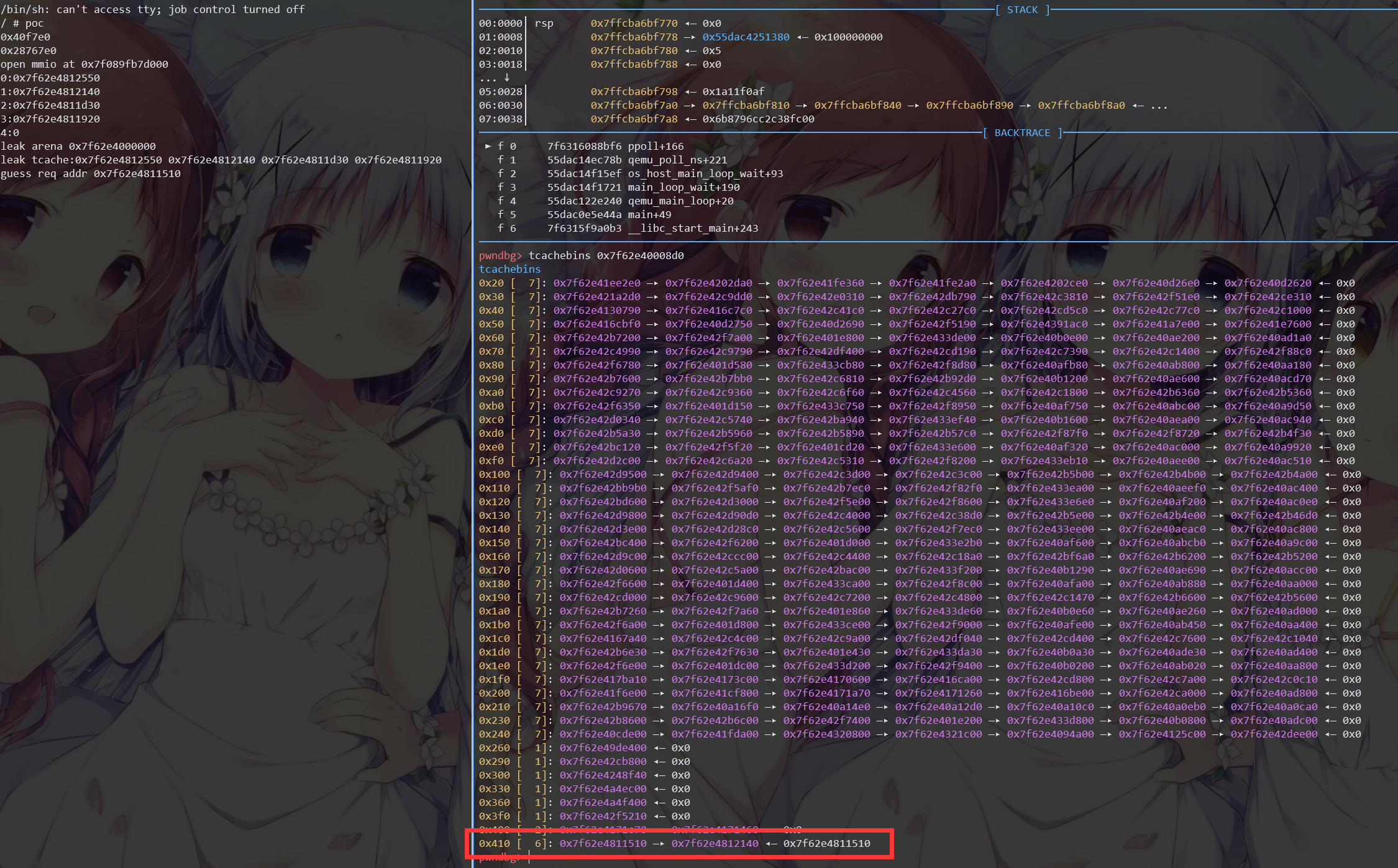The width and height of the screenshot is (1398, 868).
Task: Select address 0x7f62e49de400 in the 0x260 bin
Action: click(x=603, y=747)
